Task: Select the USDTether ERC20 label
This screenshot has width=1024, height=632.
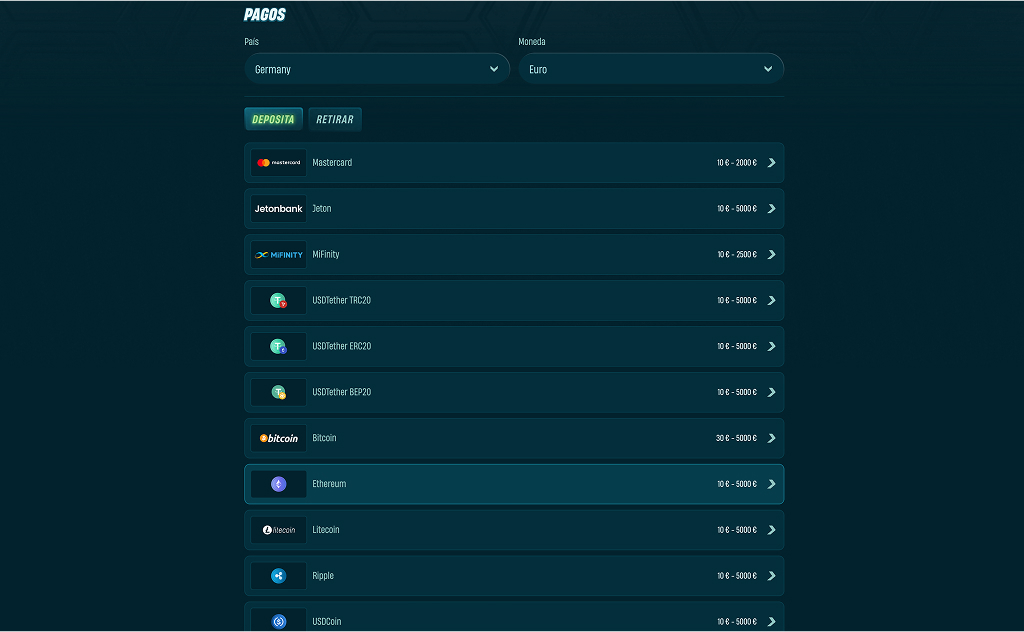Action: (x=342, y=346)
